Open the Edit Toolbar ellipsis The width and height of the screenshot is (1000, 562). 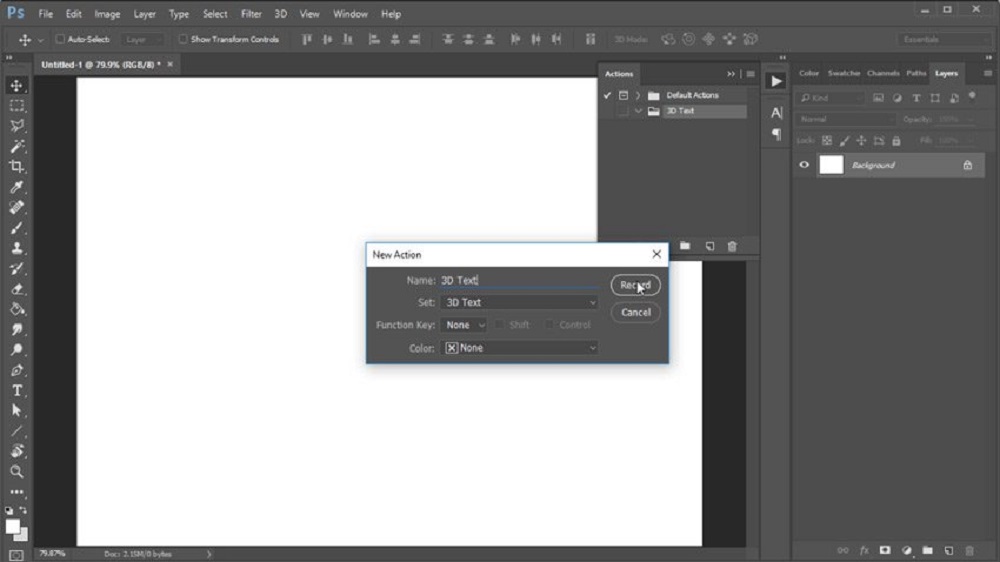coord(17,492)
